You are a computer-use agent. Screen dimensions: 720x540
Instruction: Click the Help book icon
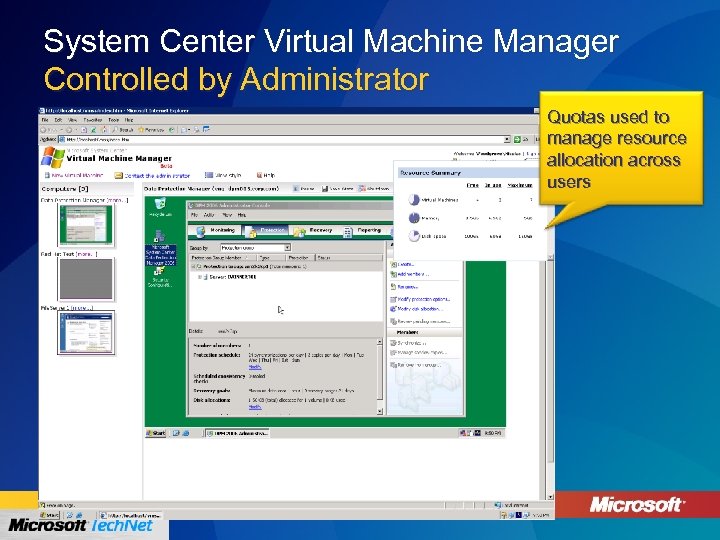(x=259, y=175)
